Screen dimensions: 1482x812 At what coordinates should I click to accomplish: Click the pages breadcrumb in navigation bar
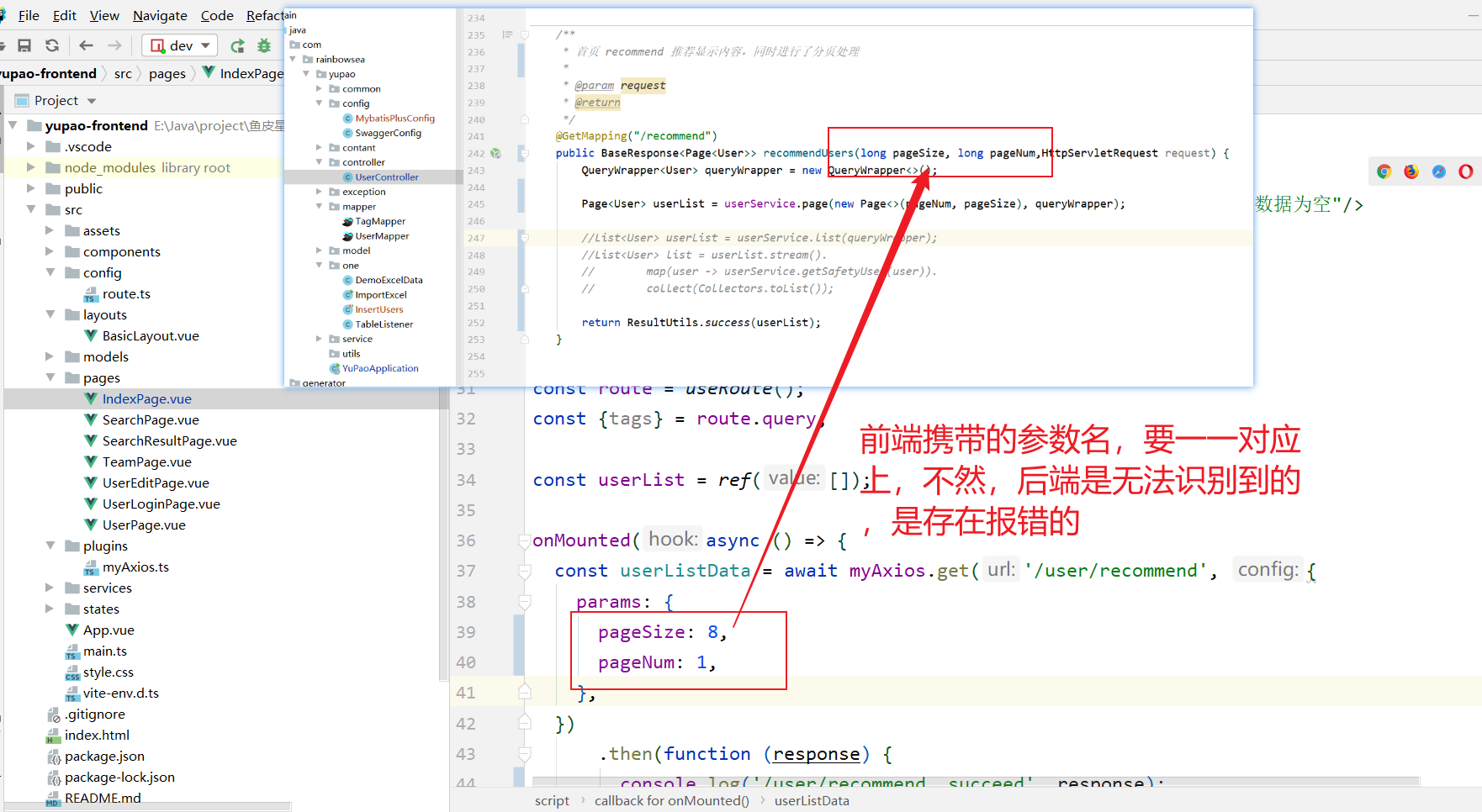pyautogui.click(x=167, y=74)
